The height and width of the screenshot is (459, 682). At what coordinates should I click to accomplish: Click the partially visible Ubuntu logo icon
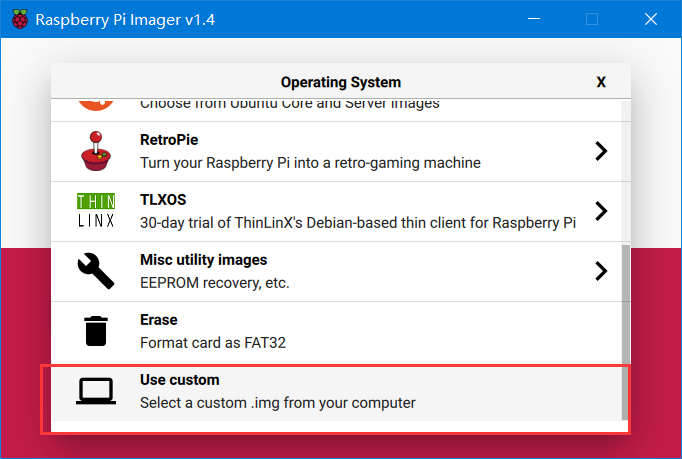tap(96, 105)
